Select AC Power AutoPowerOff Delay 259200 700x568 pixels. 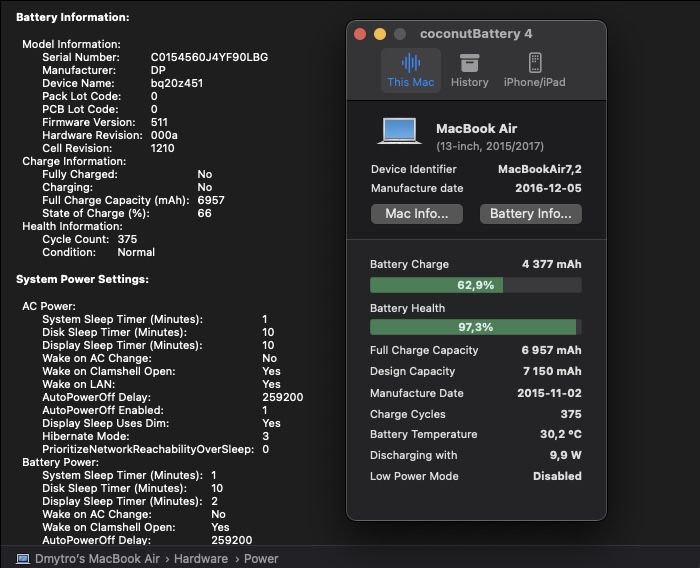(282, 397)
